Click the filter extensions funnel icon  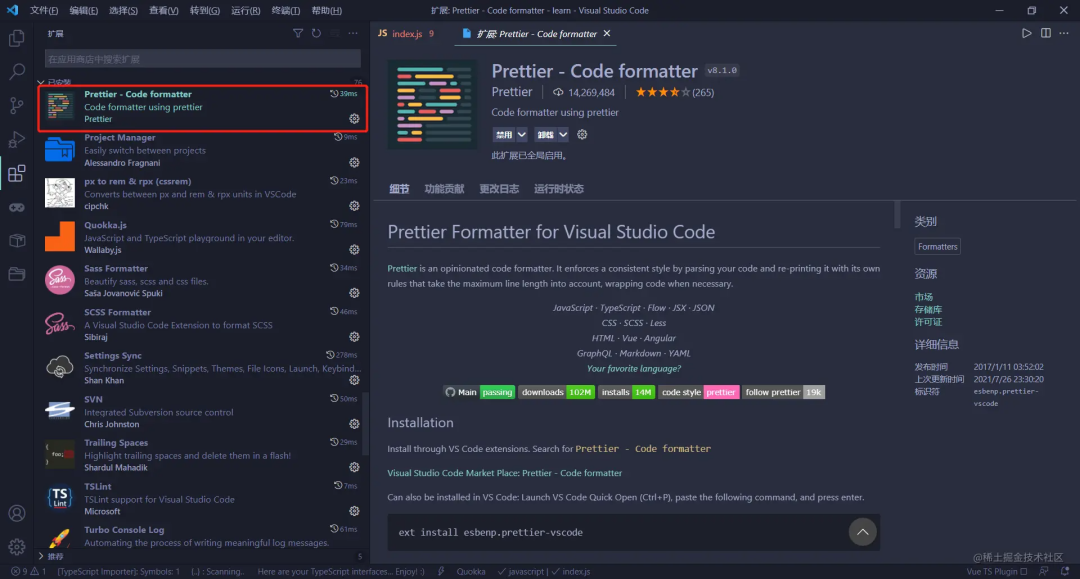click(298, 33)
